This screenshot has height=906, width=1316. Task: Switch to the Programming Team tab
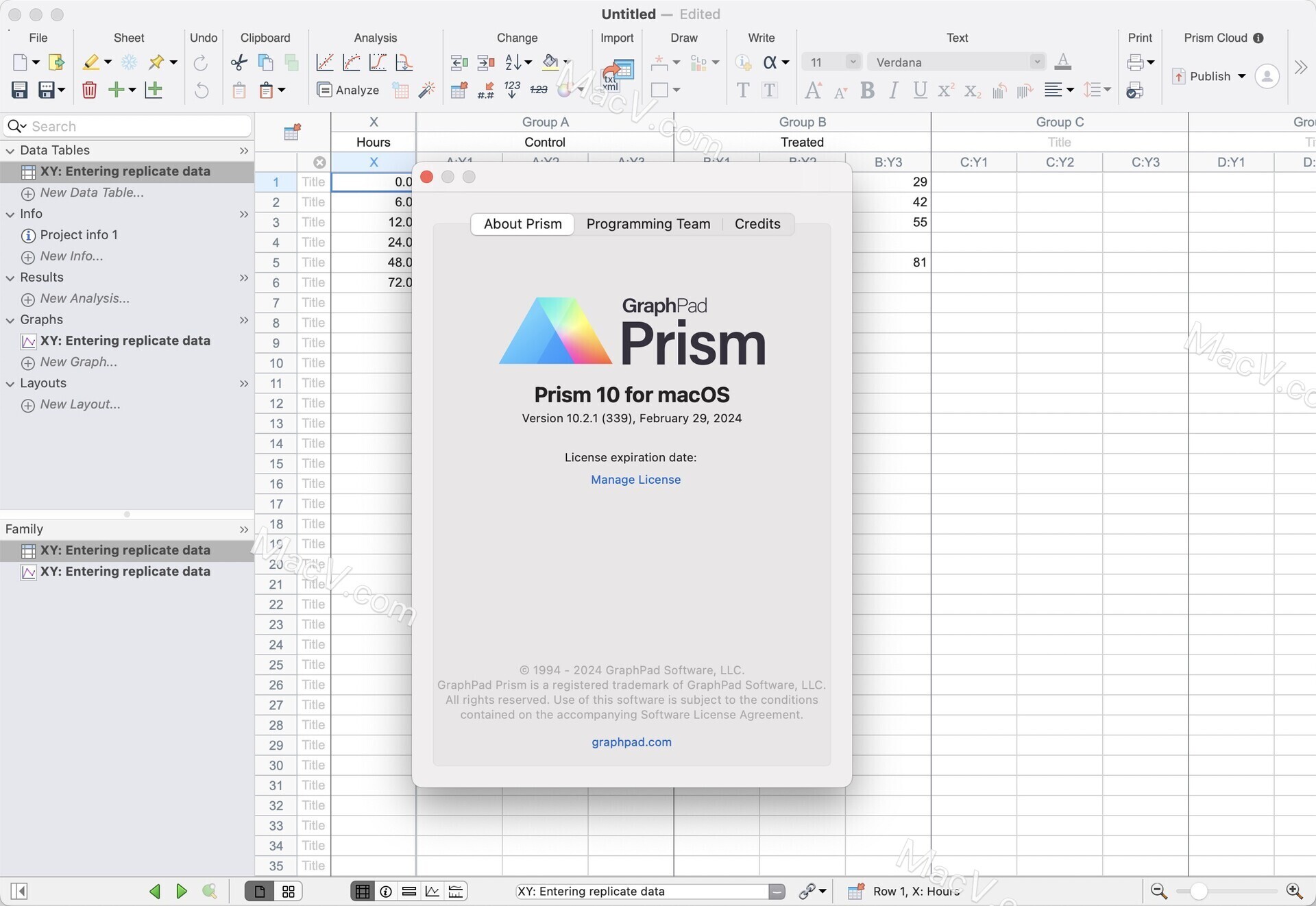[x=648, y=224]
